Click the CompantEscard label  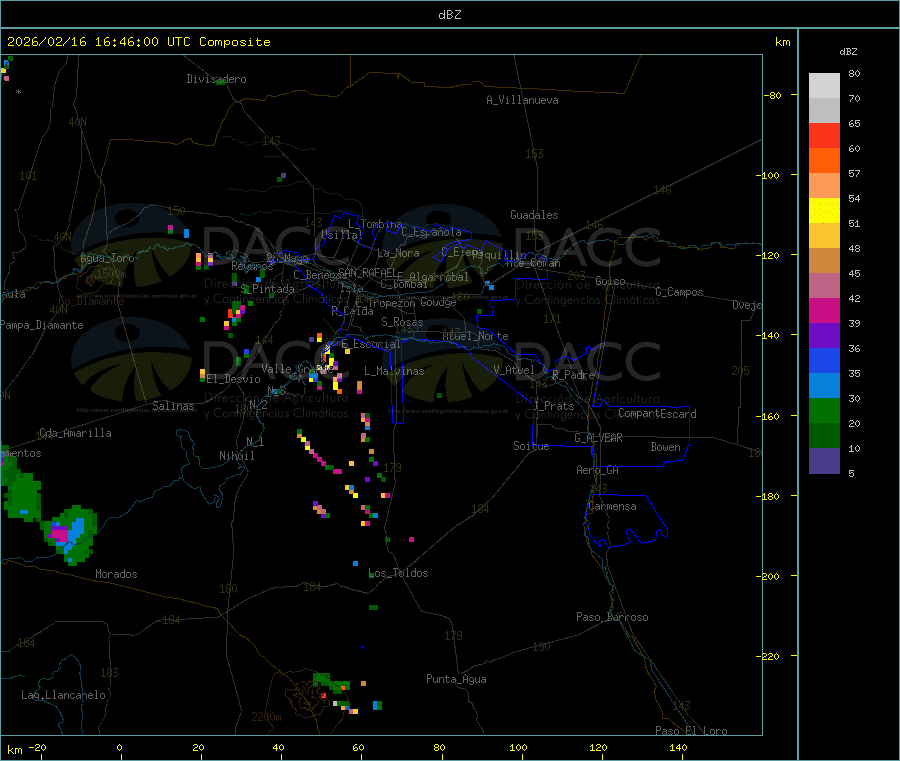click(657, 414)
